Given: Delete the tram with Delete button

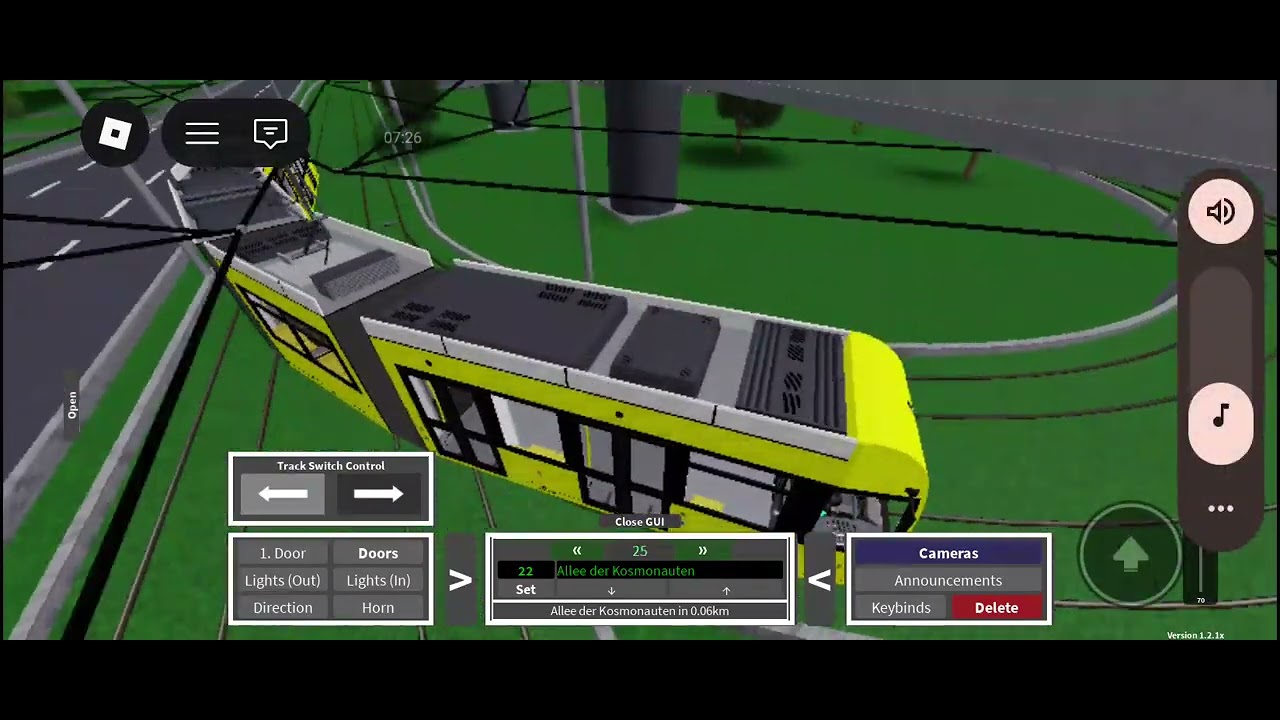Looking at the screenshot, I should (996, 607).
